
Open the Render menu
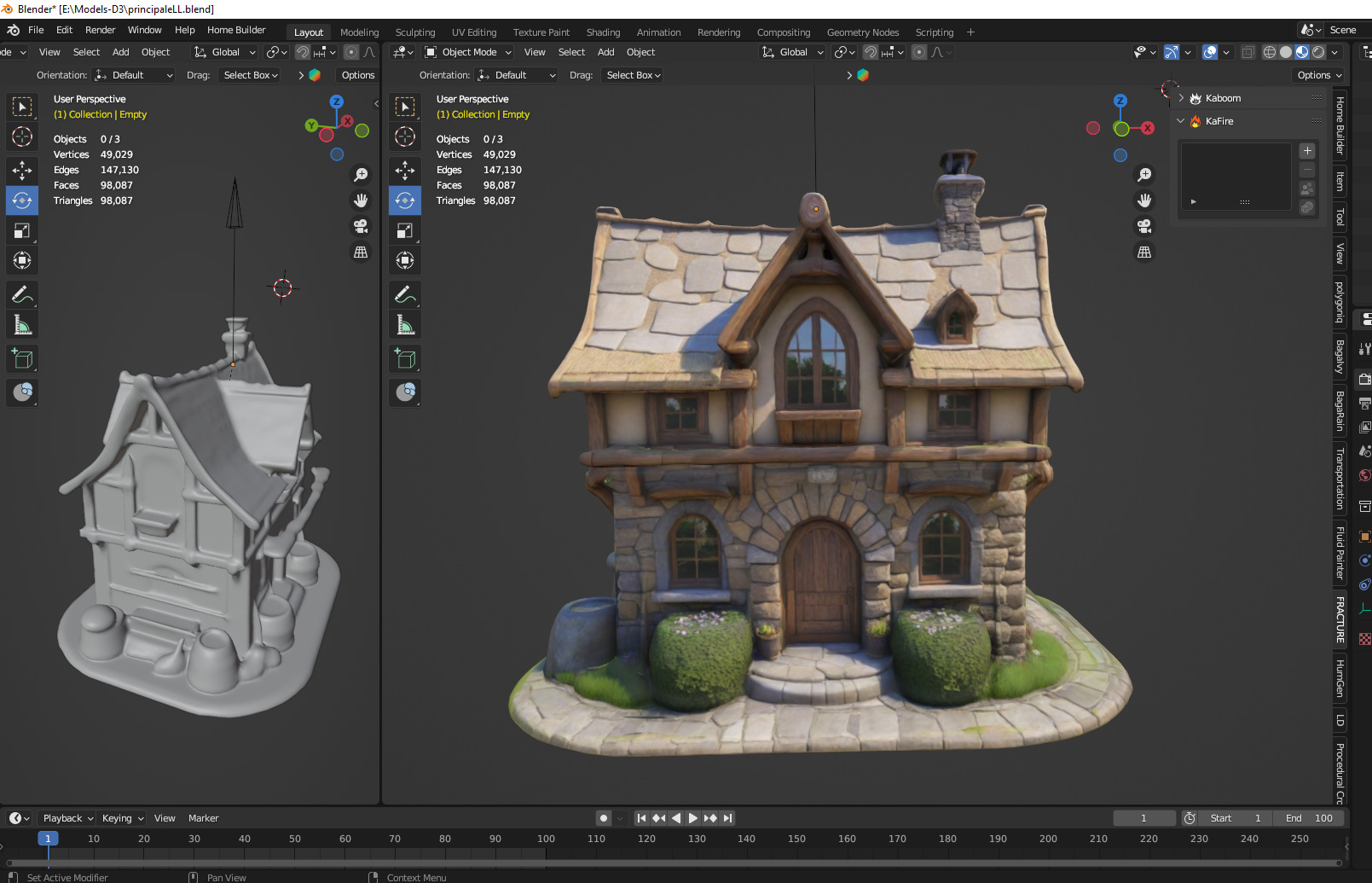(x=100, y=30)
